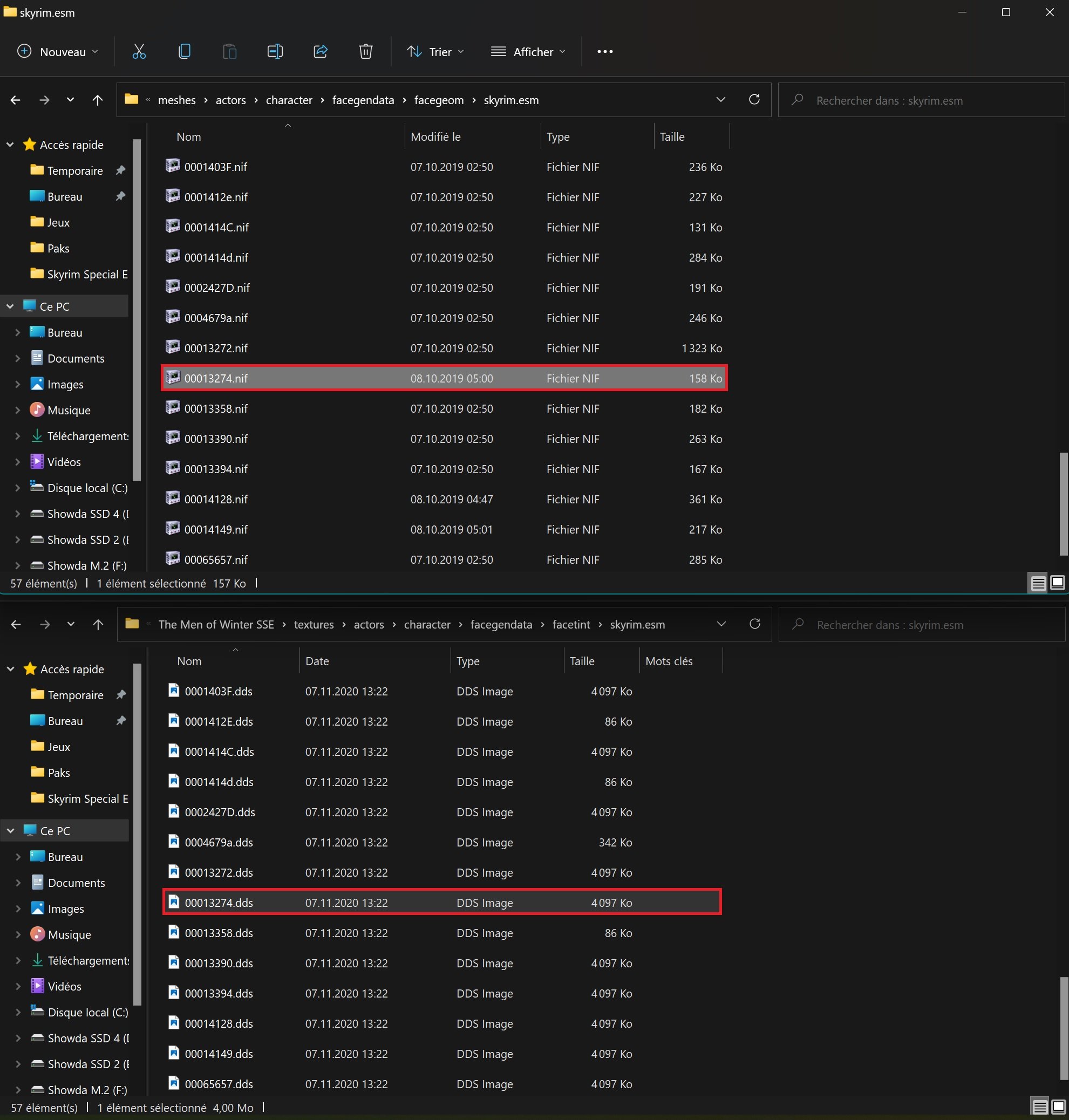Select Showda M.2 (F:) in top sidebar
Image resolution: width=1069 pixels, height=1120 pixels.
click(x=79, y=565)
